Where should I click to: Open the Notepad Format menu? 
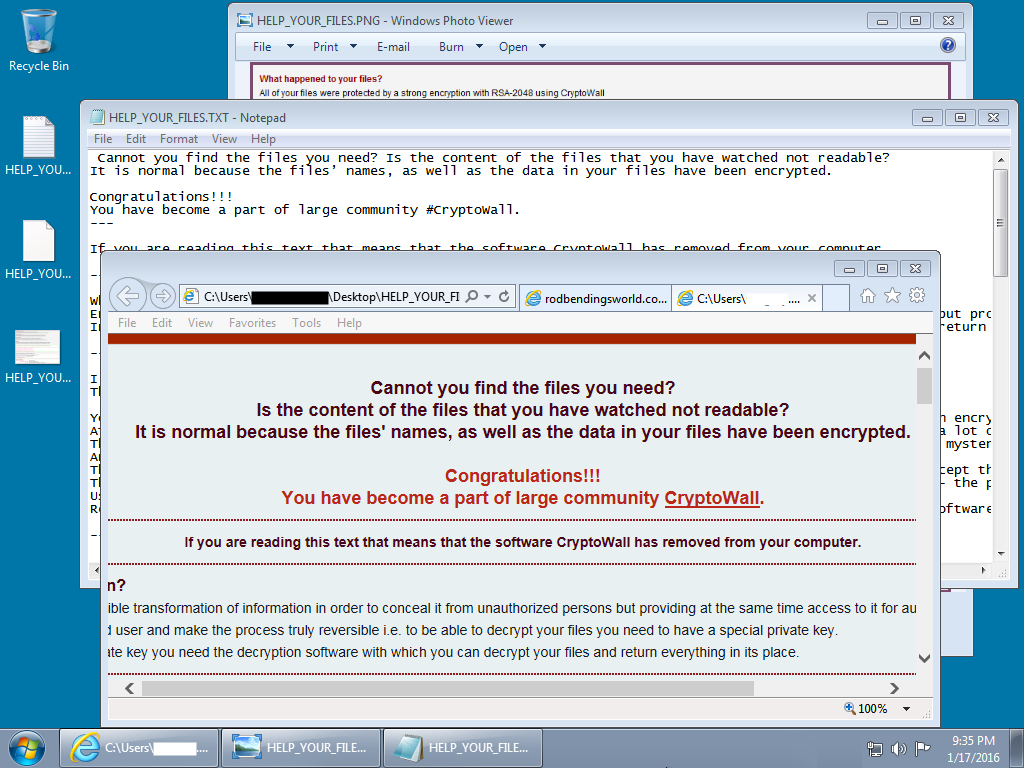tap(179, 139)
